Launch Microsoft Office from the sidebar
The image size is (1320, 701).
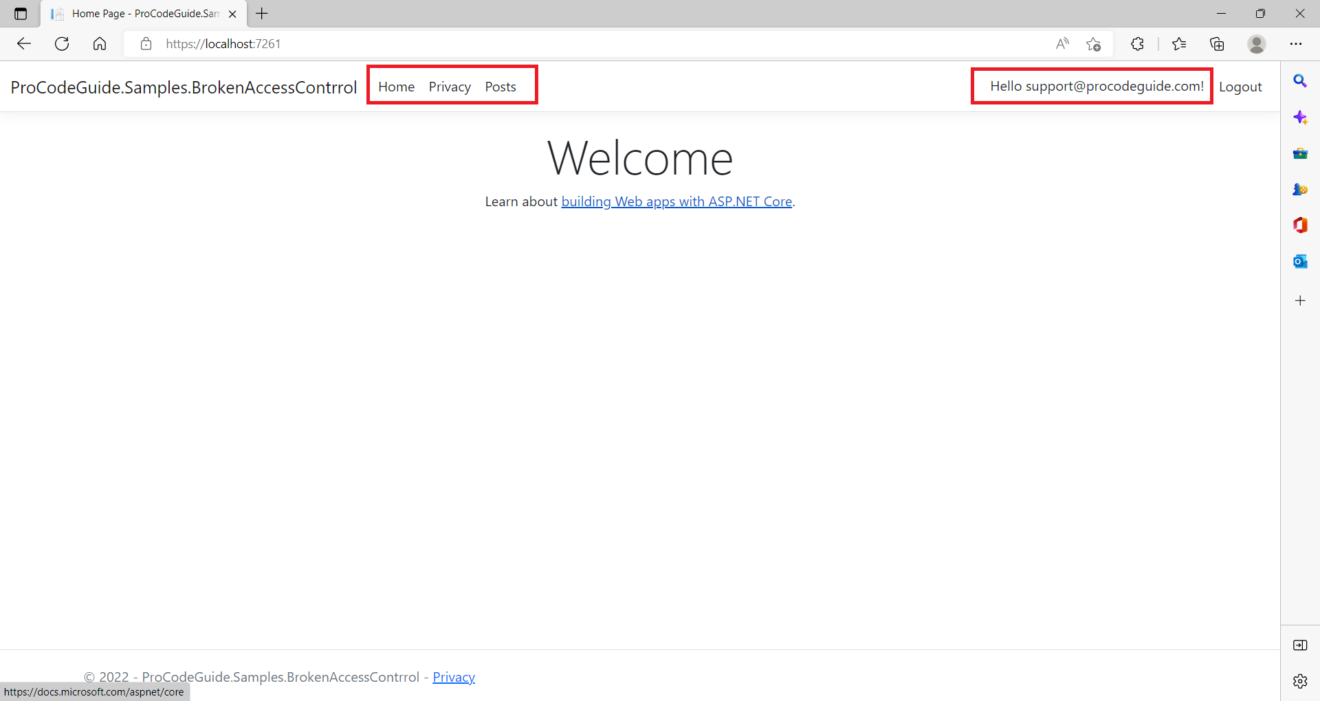point(1300,225)
